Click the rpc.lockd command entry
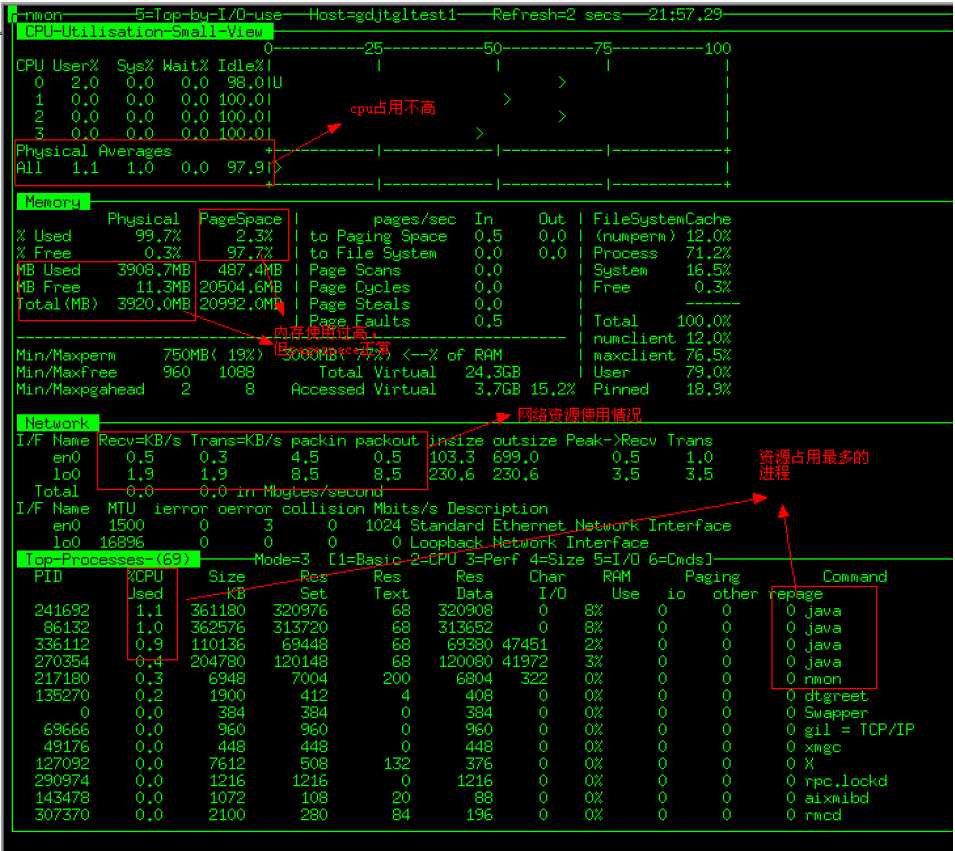Viewport: 955px width, 851px height. 846,781
